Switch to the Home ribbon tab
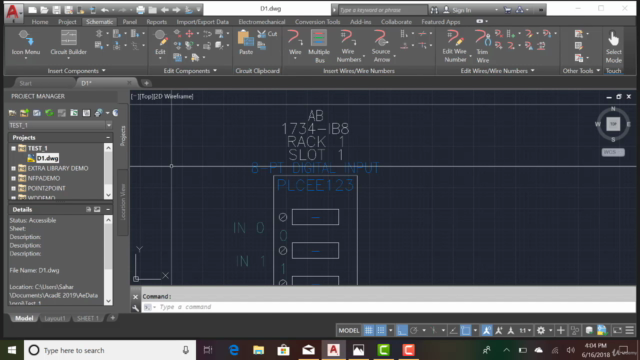This screenshot has height=360, width=640. [40, 22]
